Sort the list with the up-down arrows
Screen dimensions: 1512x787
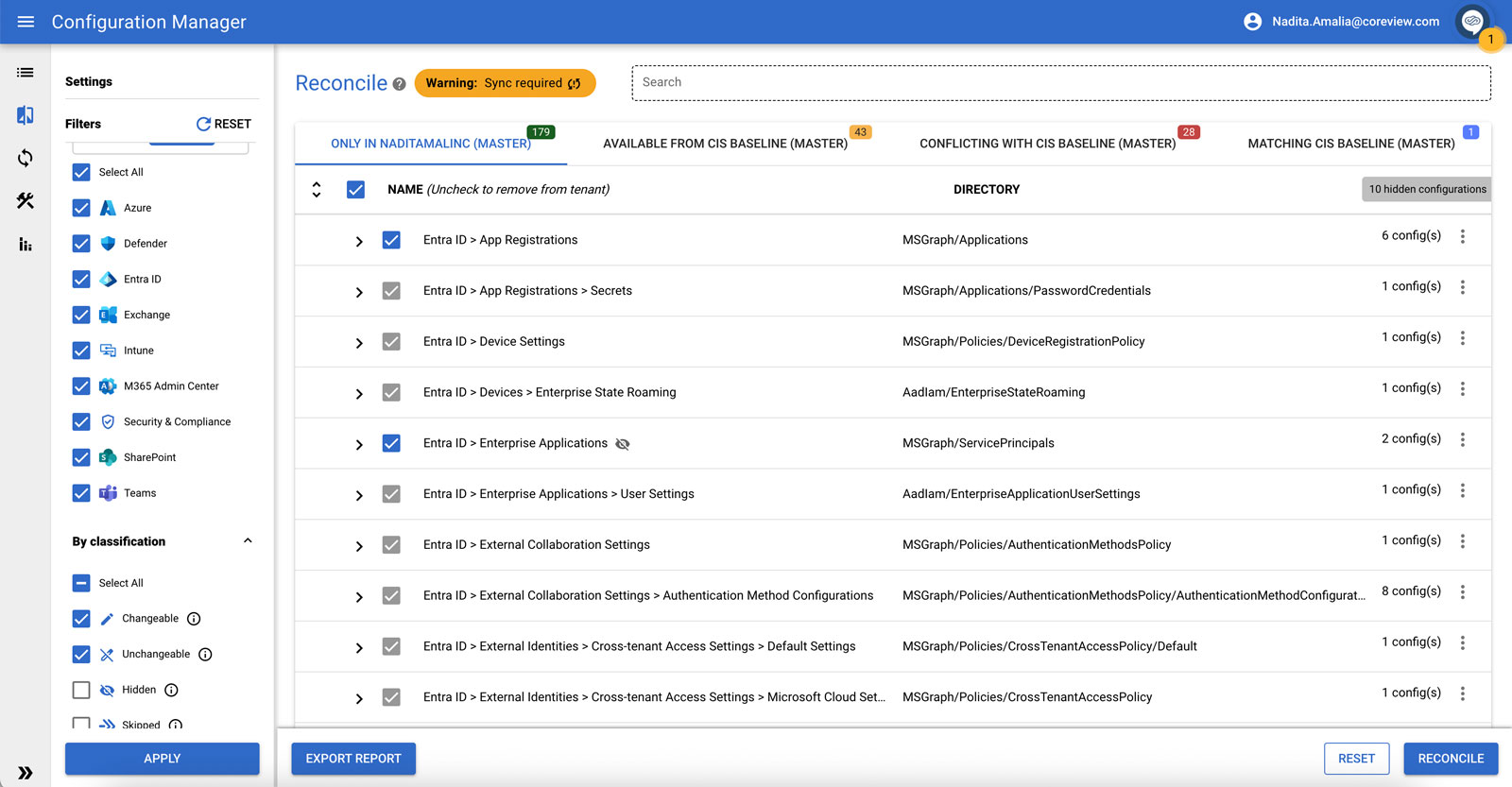coord(317,190)
